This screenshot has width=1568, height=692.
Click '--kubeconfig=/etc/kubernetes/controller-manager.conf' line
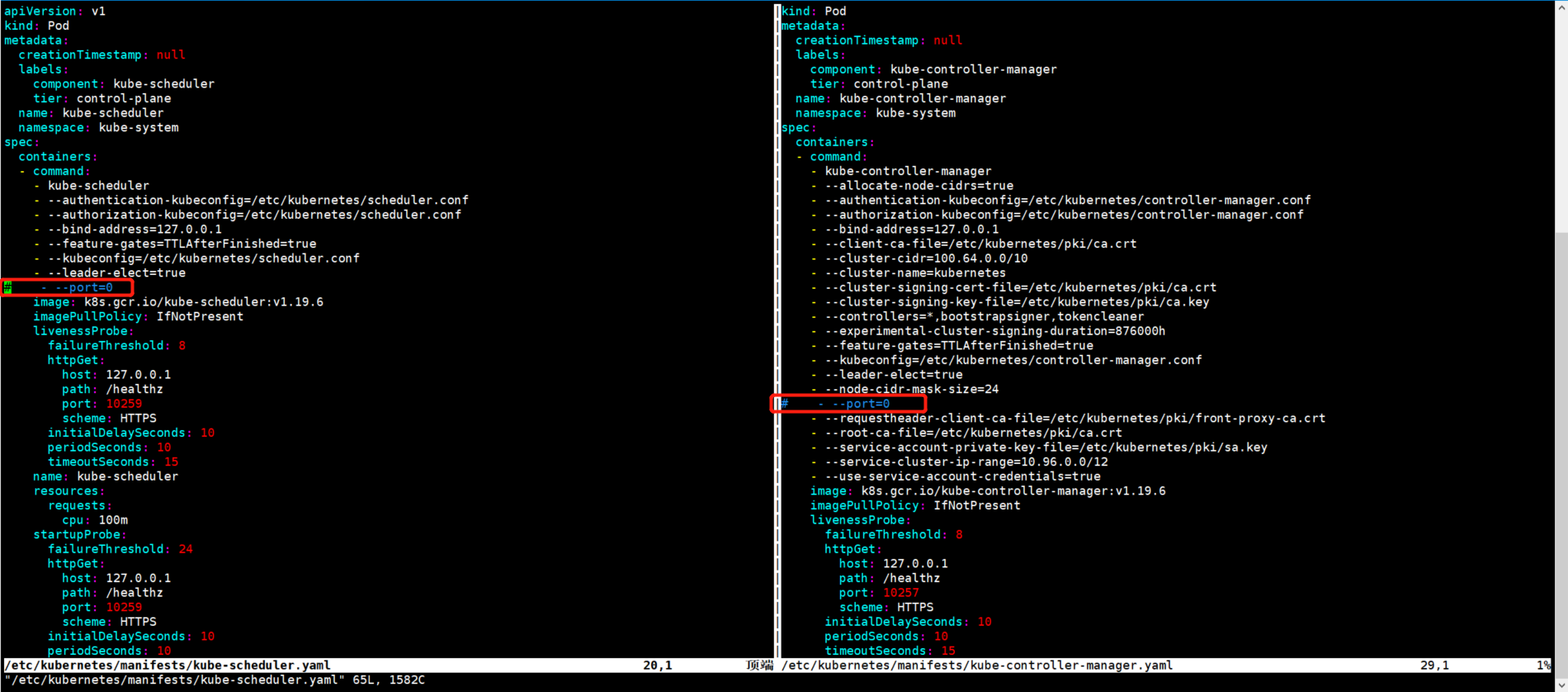click(1014, 360)
